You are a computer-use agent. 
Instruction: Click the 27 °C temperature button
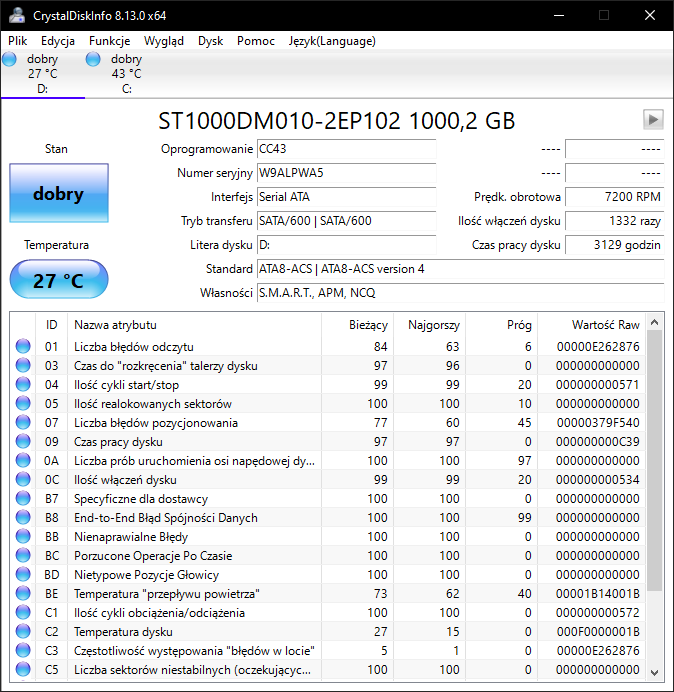point(59,280)
